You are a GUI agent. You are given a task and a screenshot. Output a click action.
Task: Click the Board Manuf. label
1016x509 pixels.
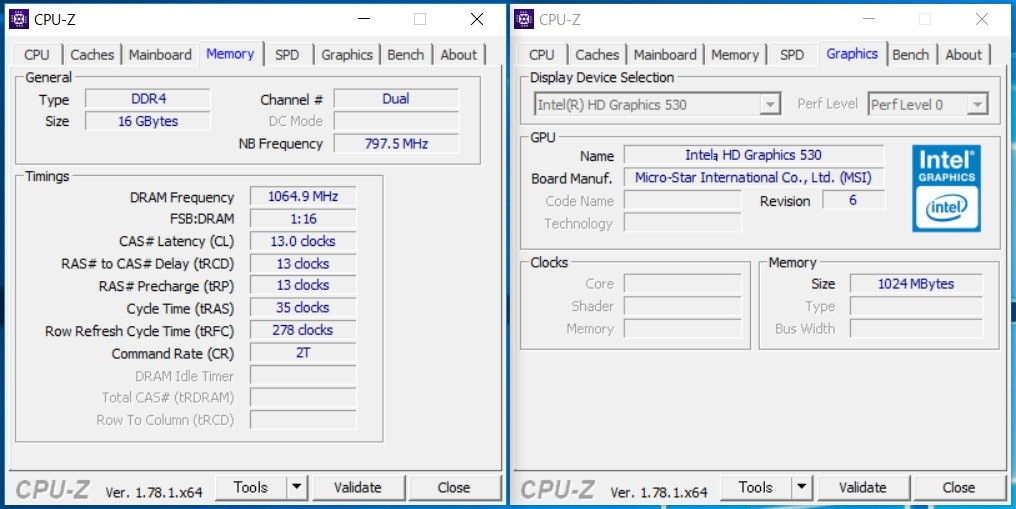[x=572, y=178]
